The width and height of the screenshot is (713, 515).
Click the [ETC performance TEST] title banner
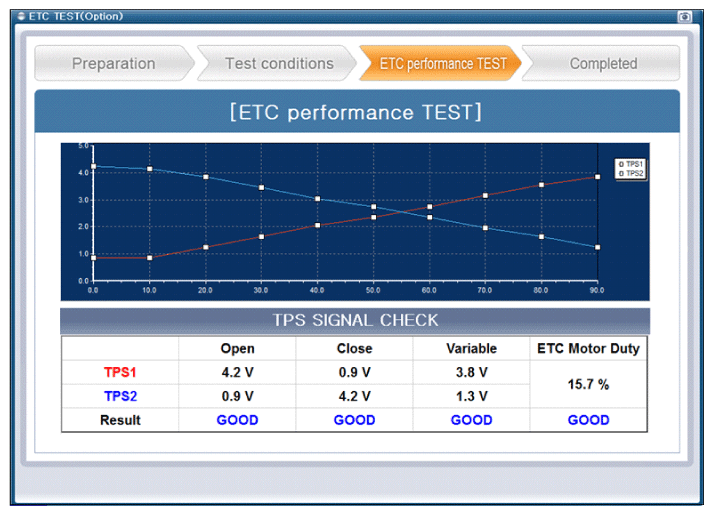(355, 112)
